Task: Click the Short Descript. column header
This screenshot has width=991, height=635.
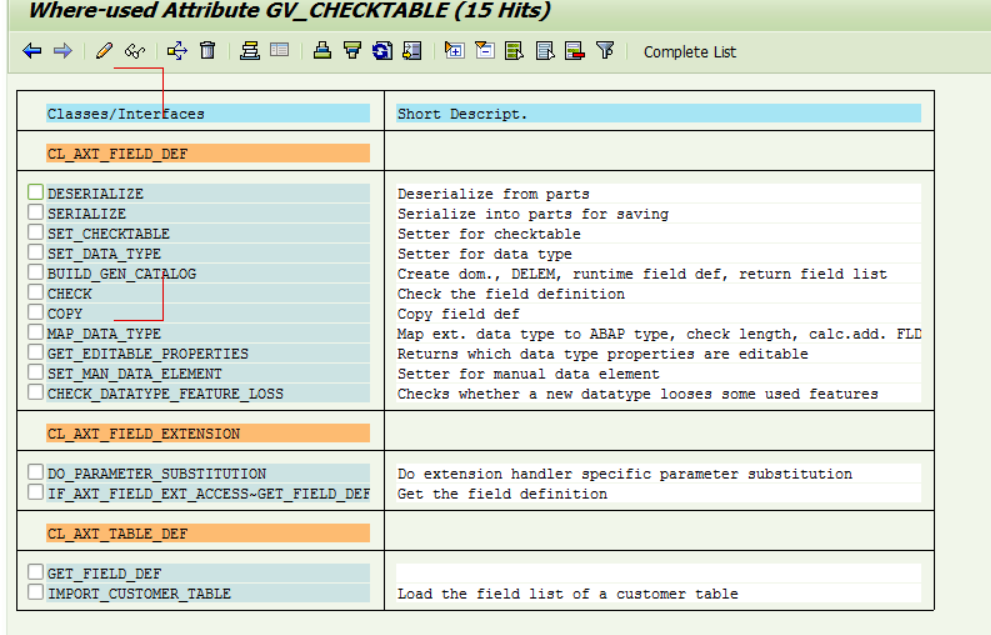Action: point(659,114)
